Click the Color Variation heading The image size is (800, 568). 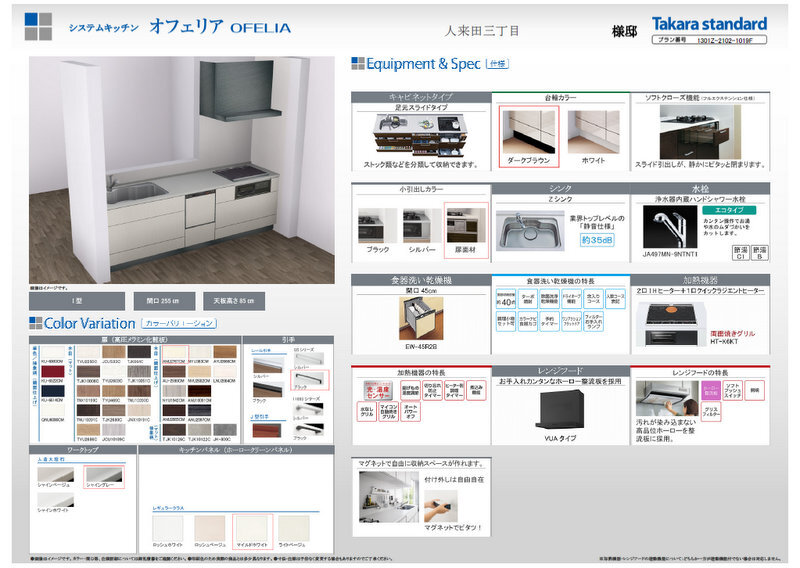pyautogui.click(x=89, y=323)
